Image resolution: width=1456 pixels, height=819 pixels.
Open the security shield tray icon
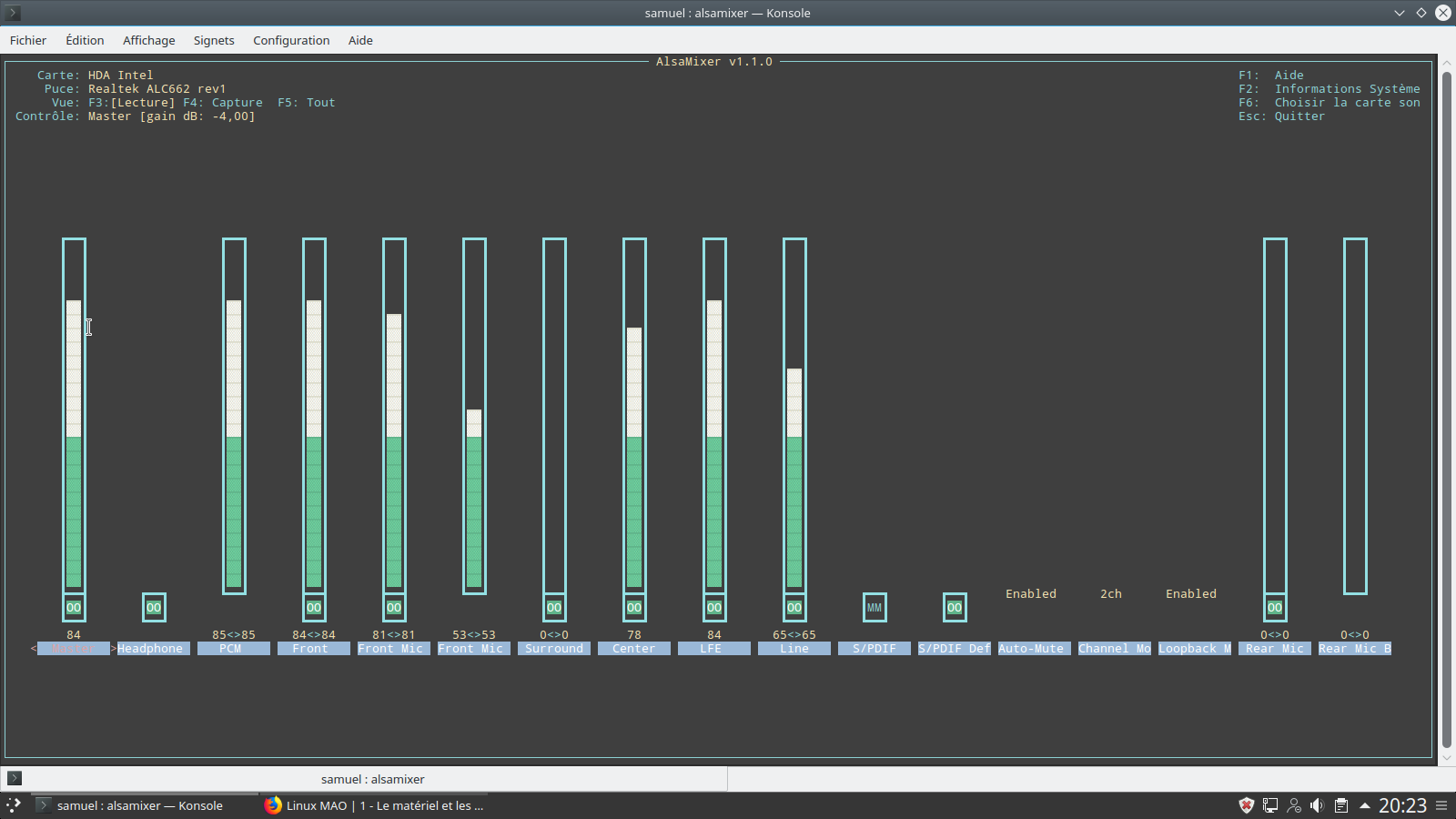tap(1247, 805)
